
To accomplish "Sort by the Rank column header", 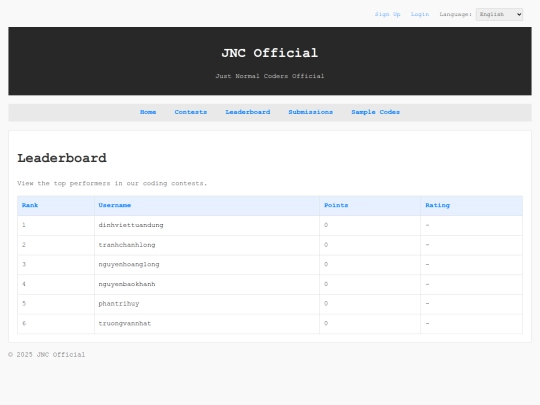I will [30, 205].
